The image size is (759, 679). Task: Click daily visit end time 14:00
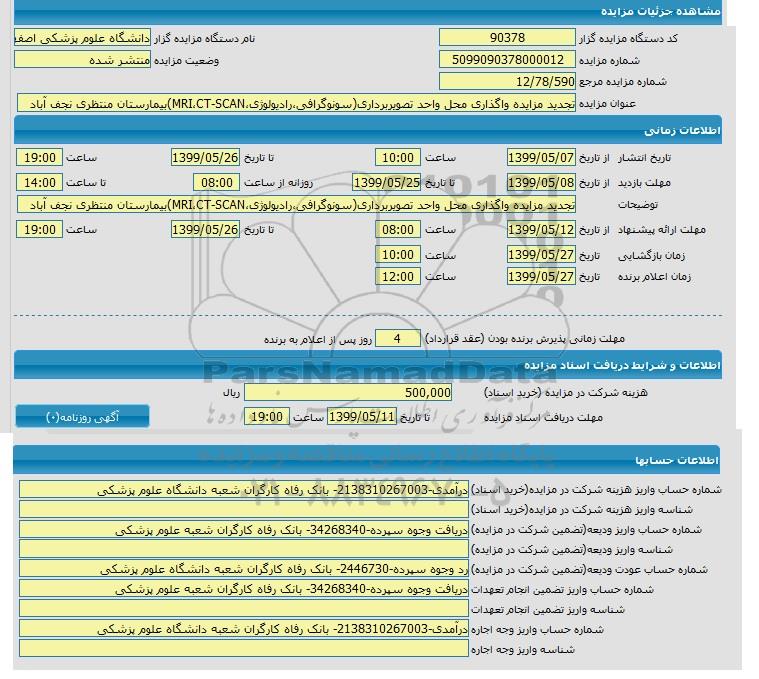tap(40, 182)
